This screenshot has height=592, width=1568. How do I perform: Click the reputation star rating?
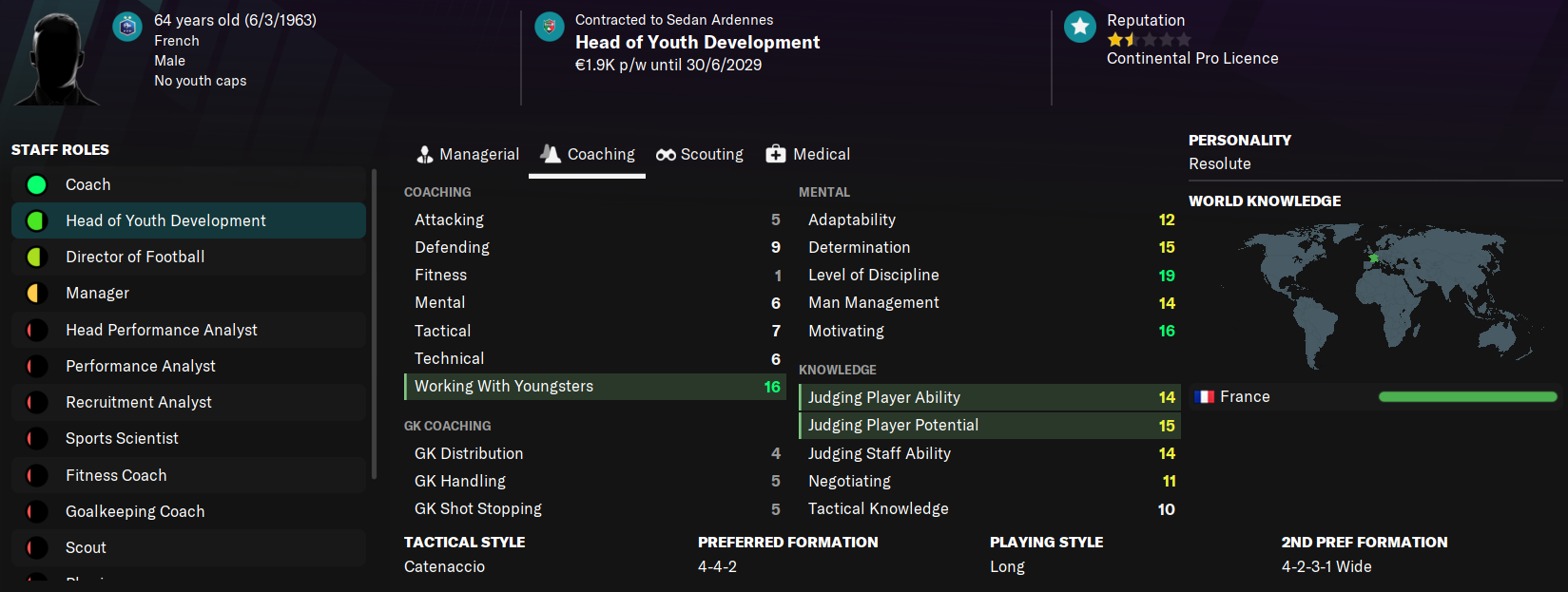[x=1149, y=40]
